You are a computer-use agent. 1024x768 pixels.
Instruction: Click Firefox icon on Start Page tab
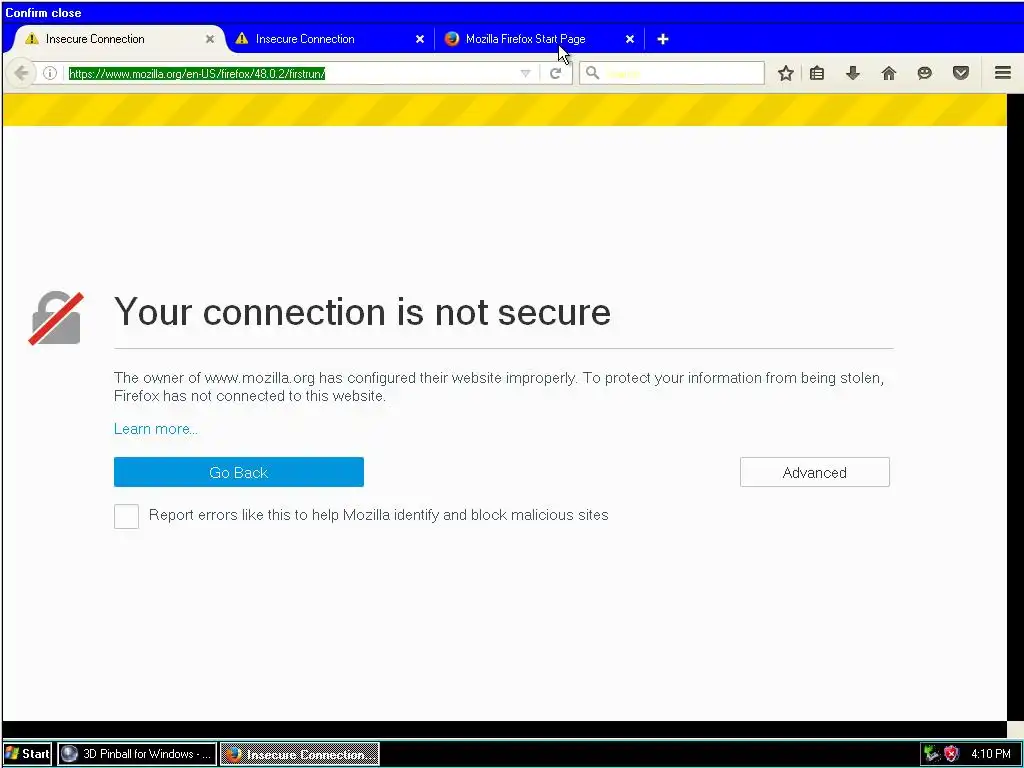coord(451,39)
